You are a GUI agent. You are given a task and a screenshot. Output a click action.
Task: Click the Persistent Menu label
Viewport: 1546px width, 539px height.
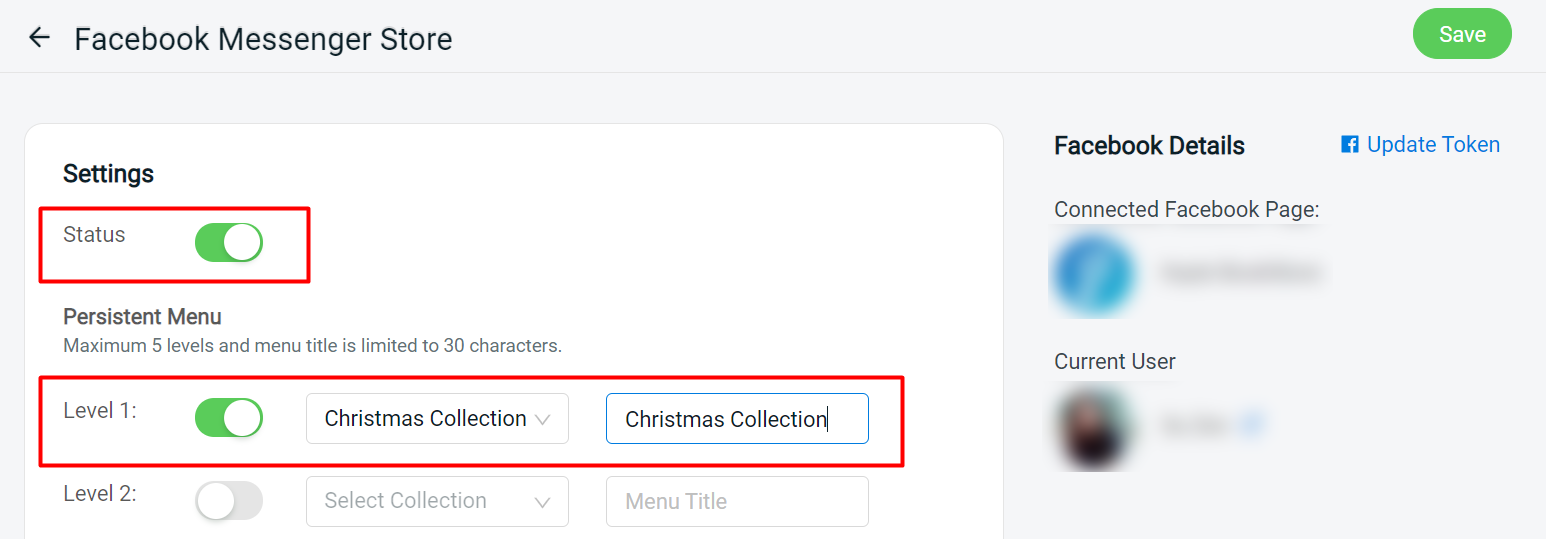pyautogui.click(x=142, y=317)
